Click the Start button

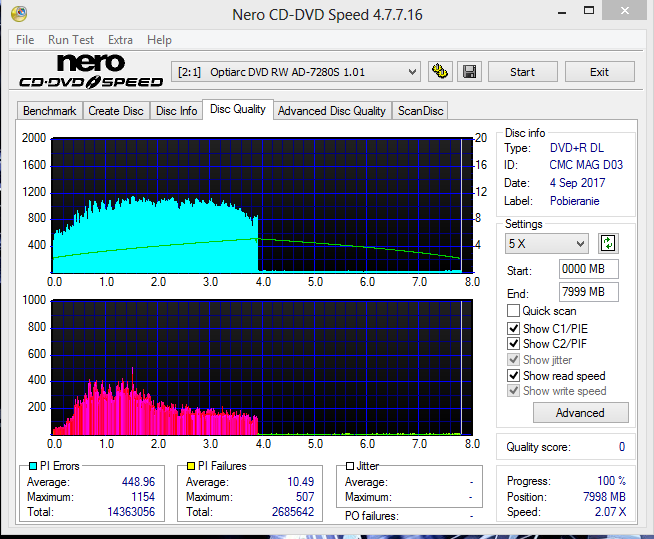click(523, 72)
